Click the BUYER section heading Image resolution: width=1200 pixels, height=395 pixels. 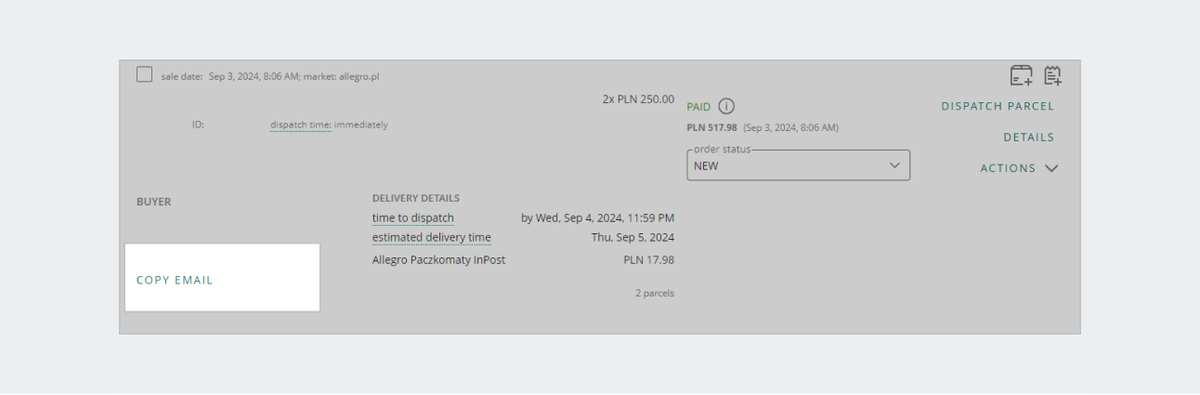coord(154,202)
